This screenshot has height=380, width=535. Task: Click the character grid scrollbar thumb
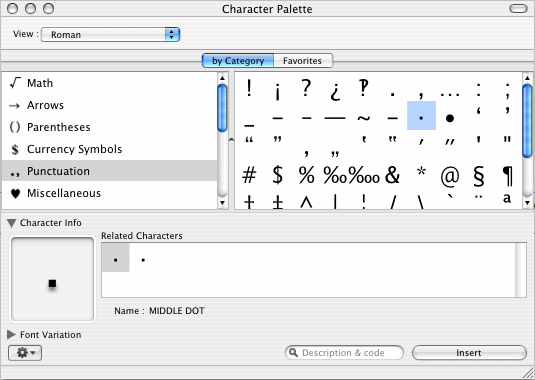527,121
